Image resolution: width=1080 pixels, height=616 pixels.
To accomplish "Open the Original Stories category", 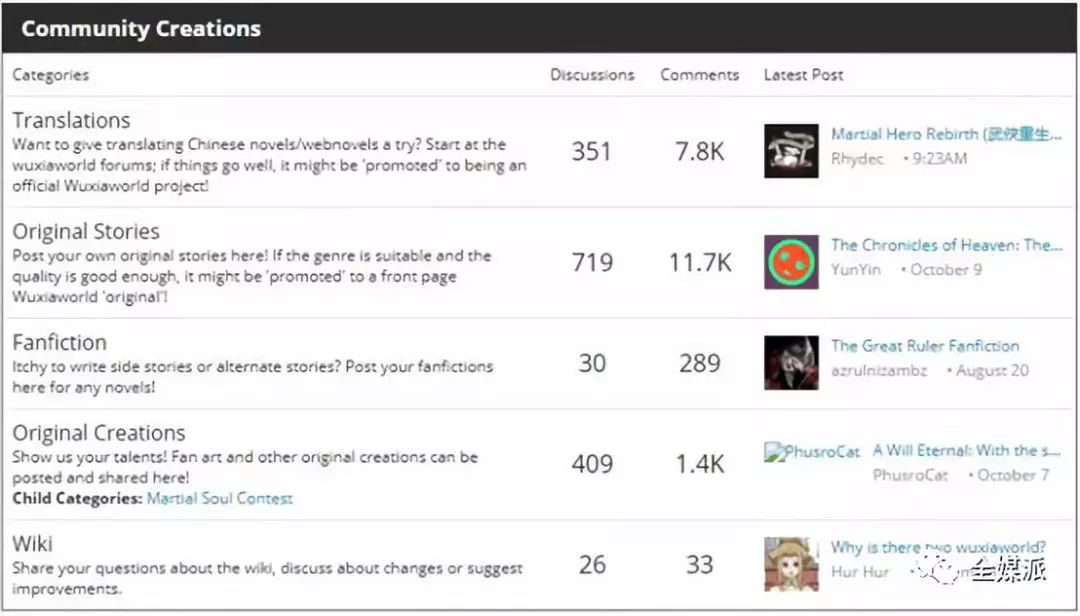I will (86, 231).
